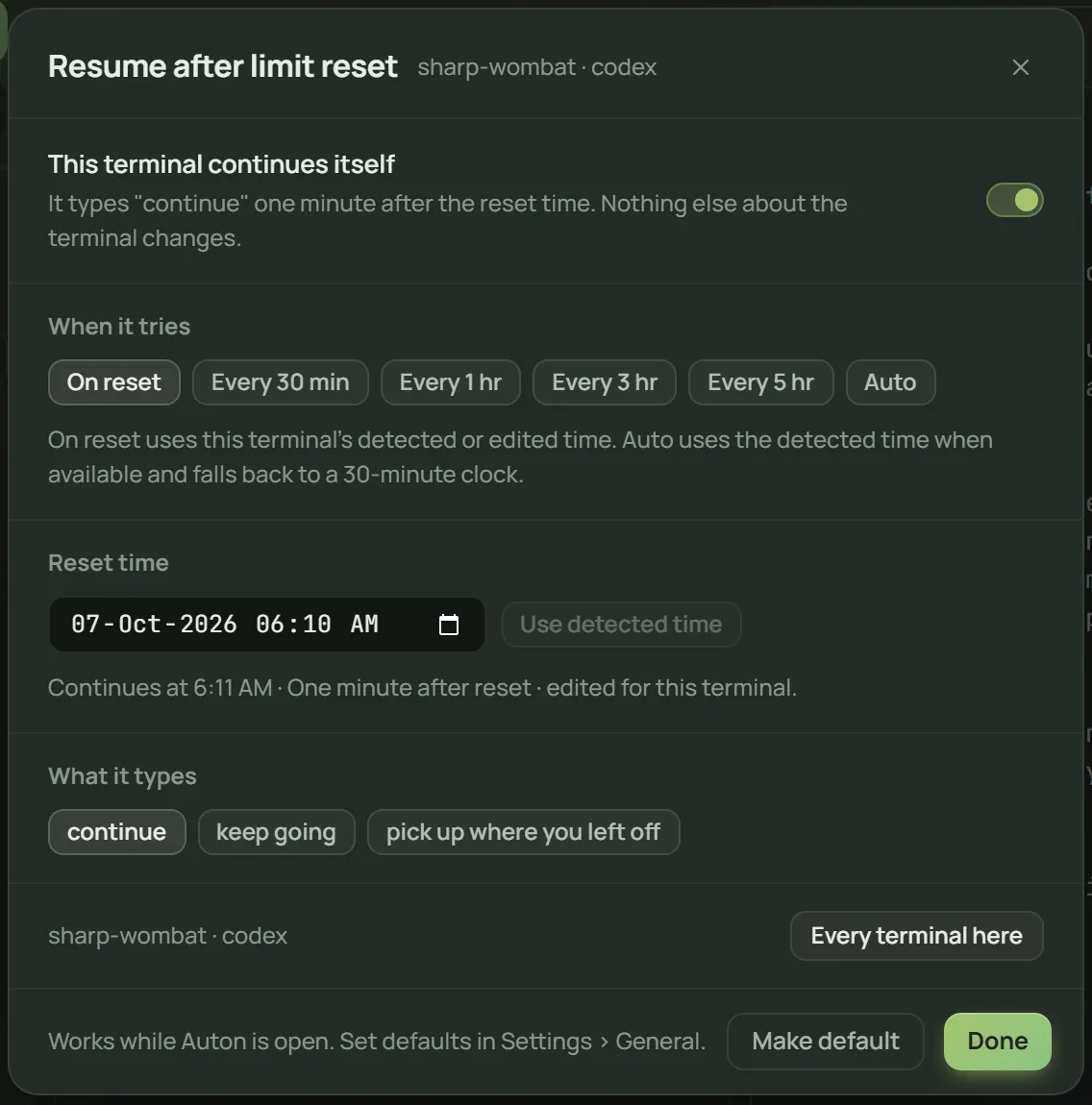Choose the Every 3 hr option
Screen dimensions: 1092x1105
pos(605,382)
